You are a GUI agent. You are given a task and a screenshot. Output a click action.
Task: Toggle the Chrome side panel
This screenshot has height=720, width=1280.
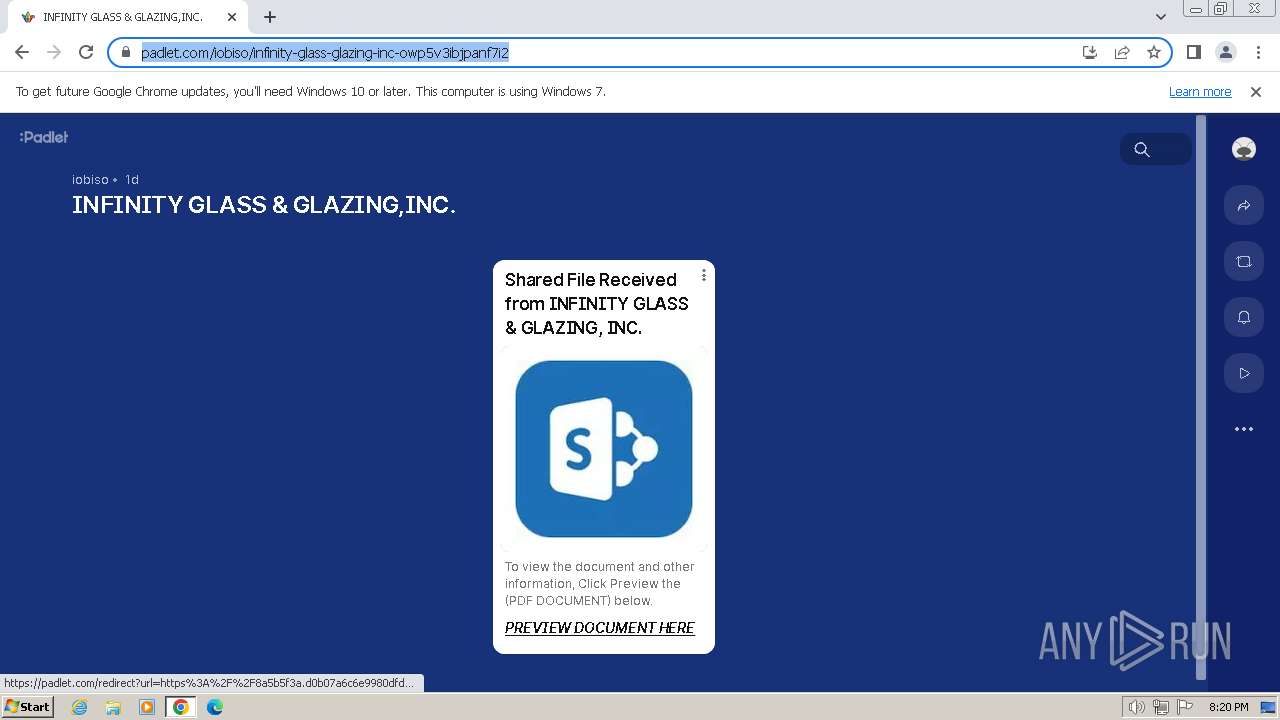1193,52
